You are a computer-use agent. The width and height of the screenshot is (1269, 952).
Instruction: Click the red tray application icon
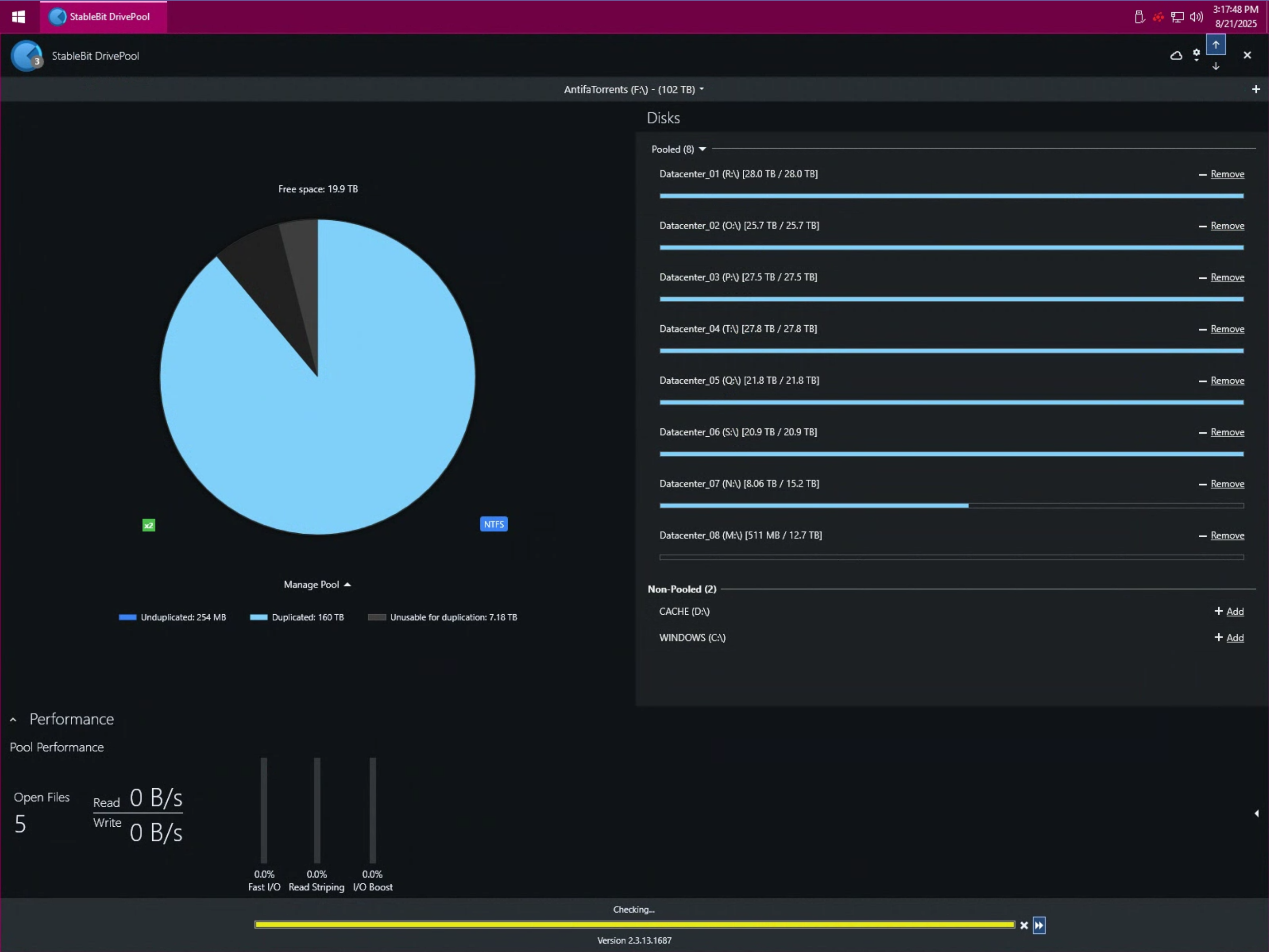pyautogui.click(x=1158, y=17)
